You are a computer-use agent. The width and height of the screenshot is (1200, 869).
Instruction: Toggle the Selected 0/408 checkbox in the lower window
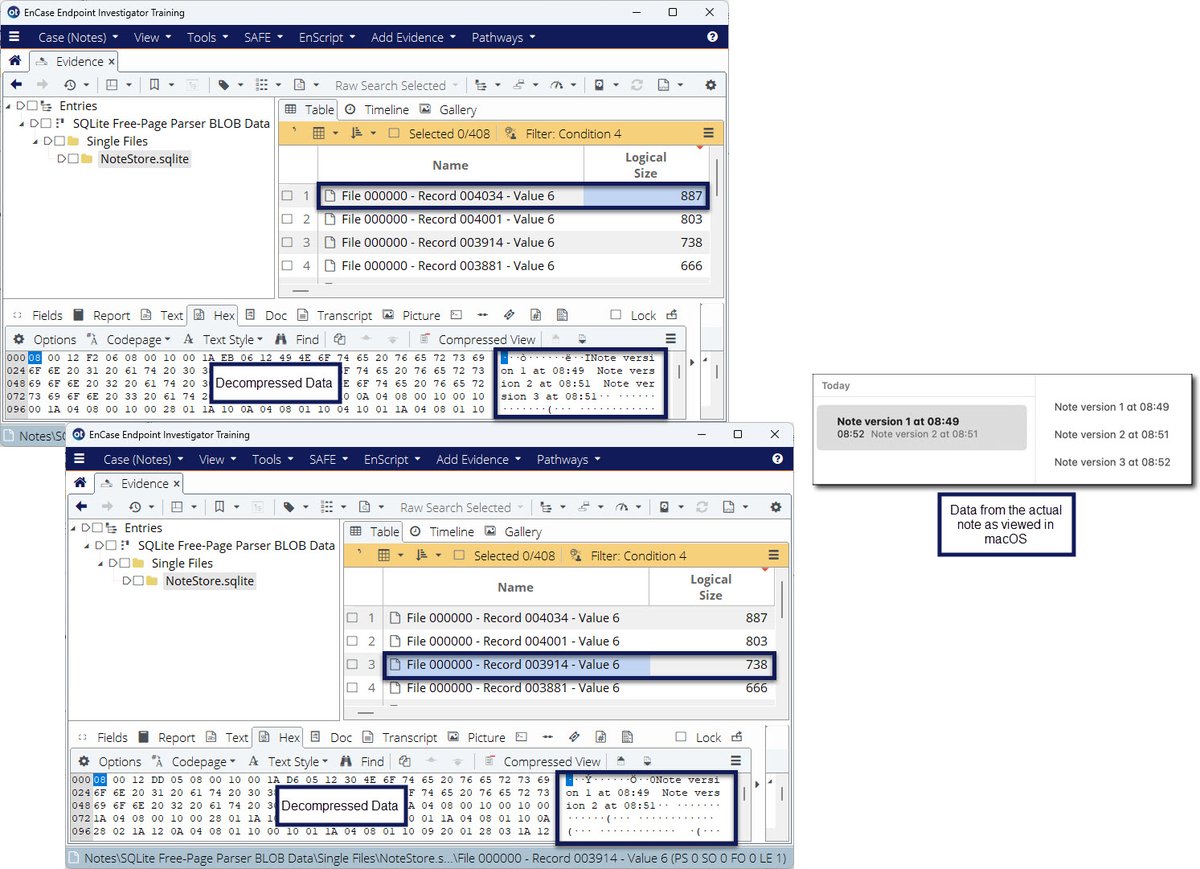tap(458, 556)
